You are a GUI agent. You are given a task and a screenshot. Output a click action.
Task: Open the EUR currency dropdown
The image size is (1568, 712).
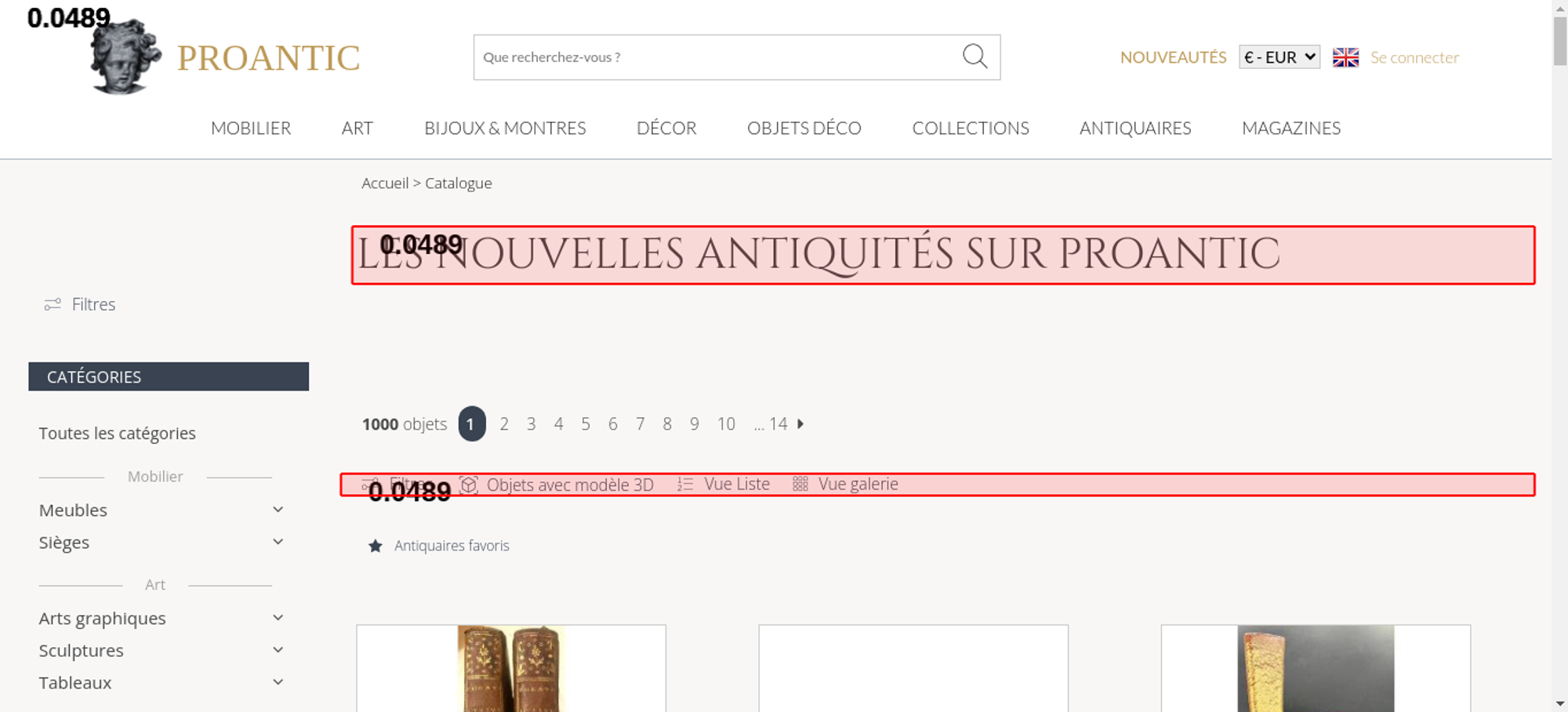1279,57
